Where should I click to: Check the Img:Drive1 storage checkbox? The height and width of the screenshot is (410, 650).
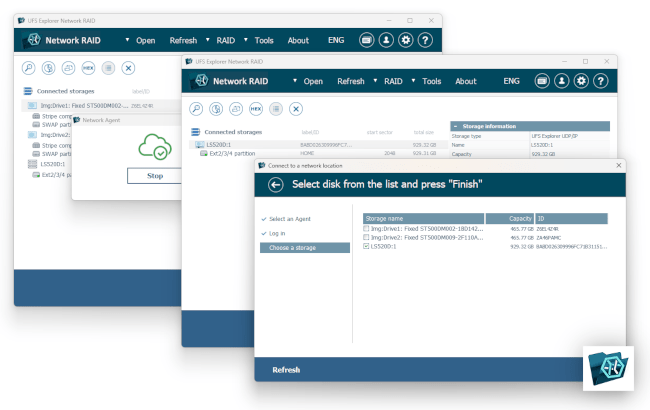[x=366, y=228]
